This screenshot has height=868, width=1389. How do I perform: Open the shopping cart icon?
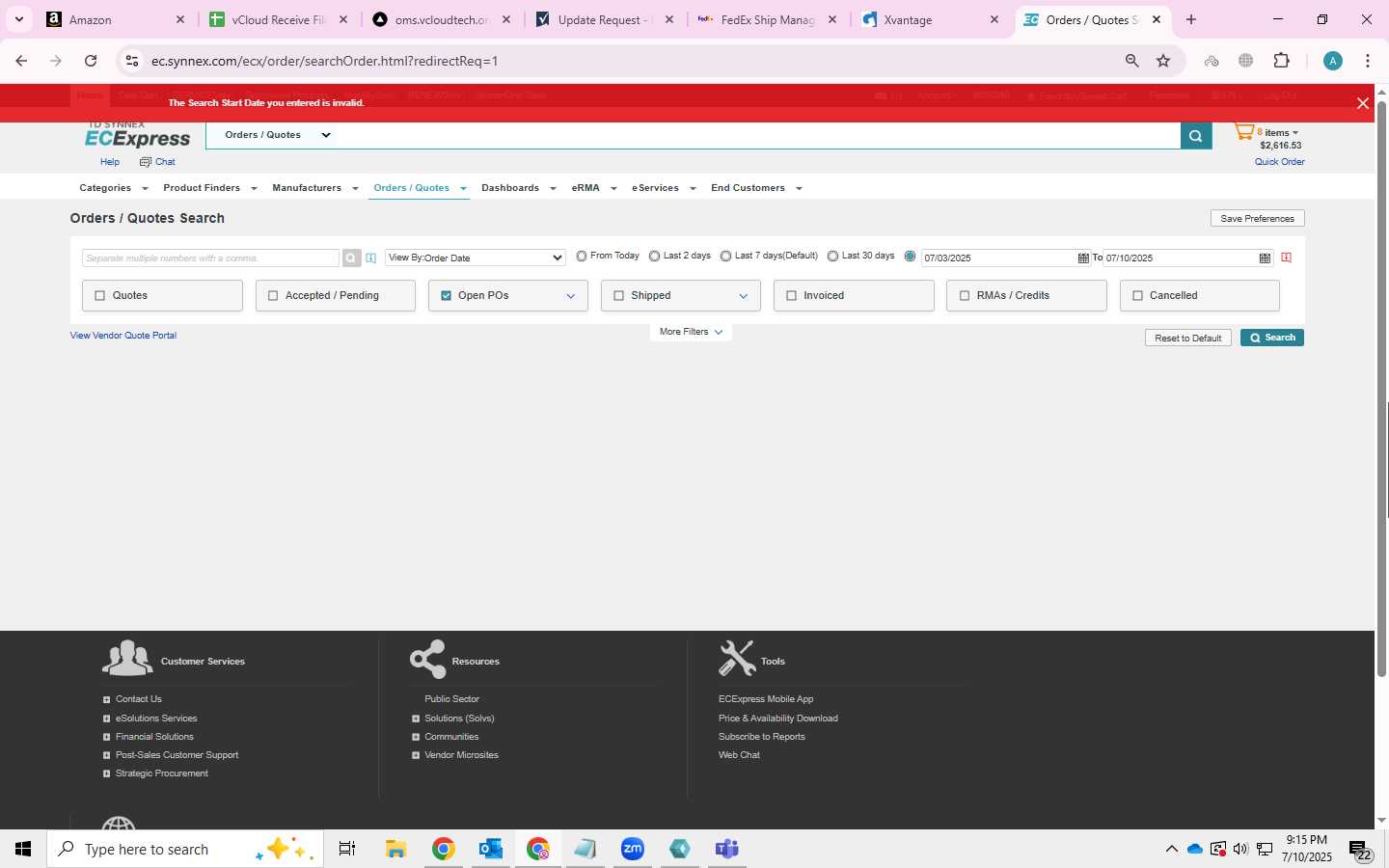click(1244, 132)
